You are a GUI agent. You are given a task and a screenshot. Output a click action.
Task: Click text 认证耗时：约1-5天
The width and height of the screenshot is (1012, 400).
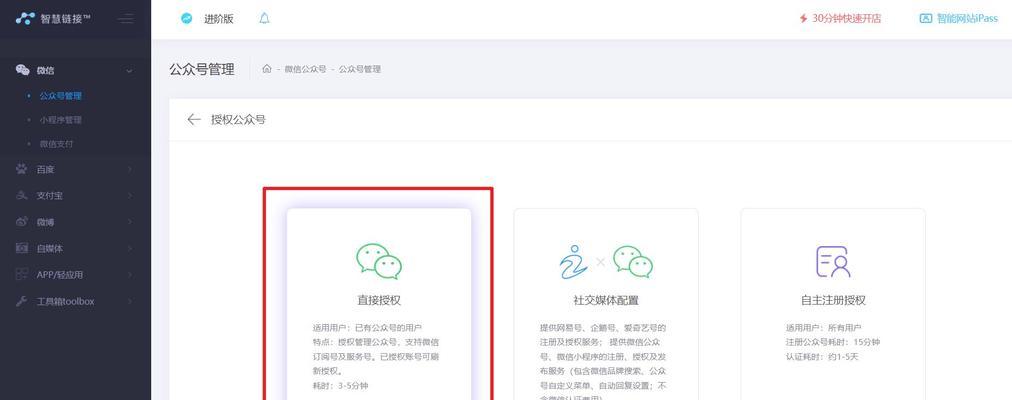point(822,357)
